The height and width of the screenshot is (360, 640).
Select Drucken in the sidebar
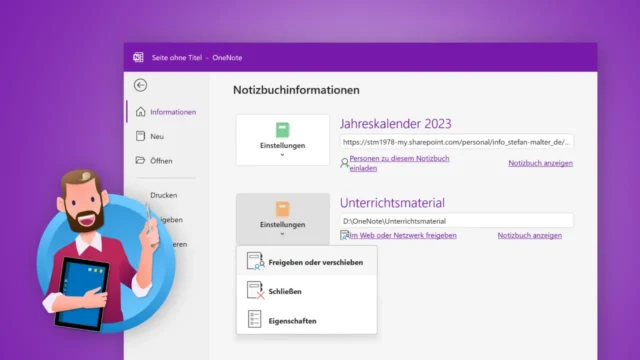164,195
